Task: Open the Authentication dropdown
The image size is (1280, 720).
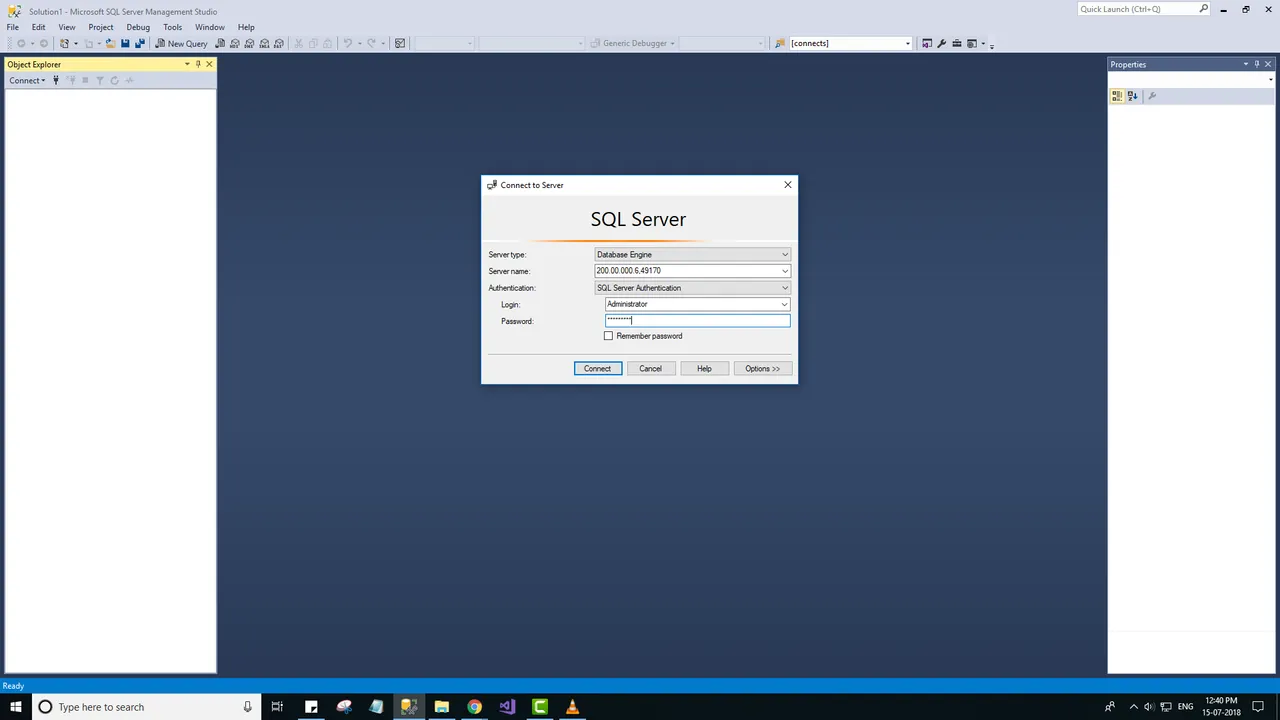Action: 785,288
